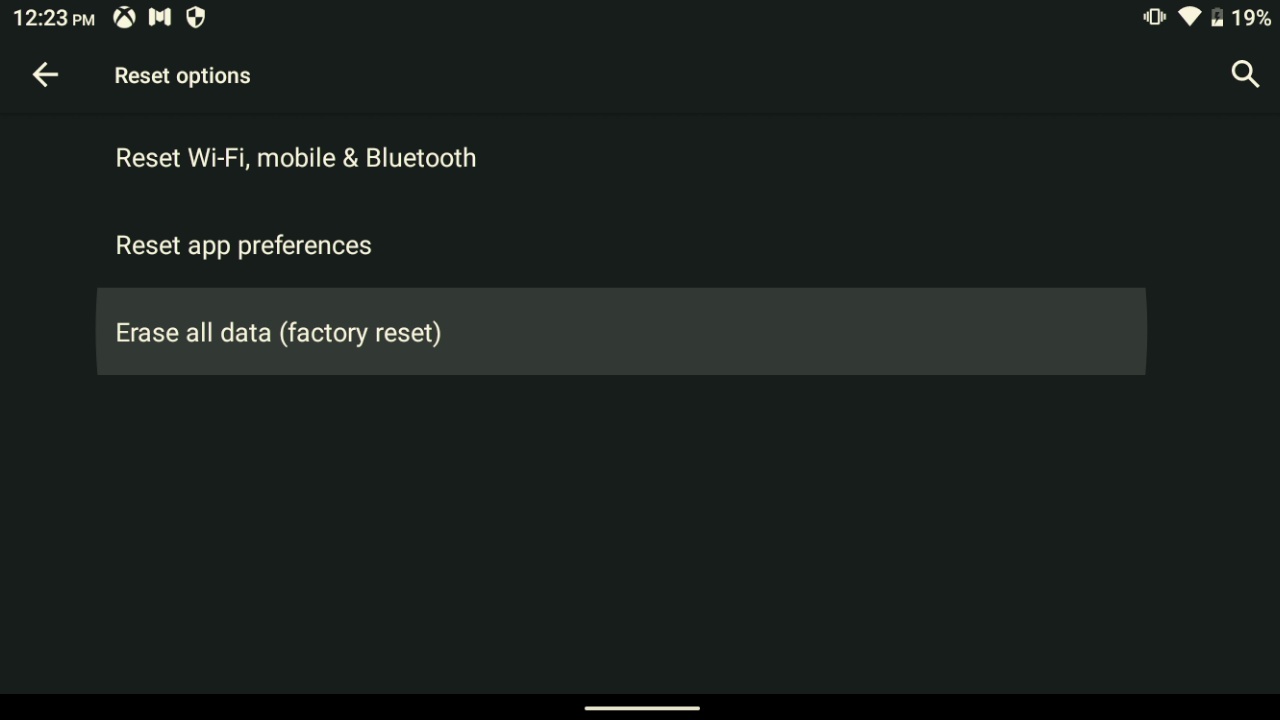Tap the charging battery icon showing 19%

(1218, 16)
